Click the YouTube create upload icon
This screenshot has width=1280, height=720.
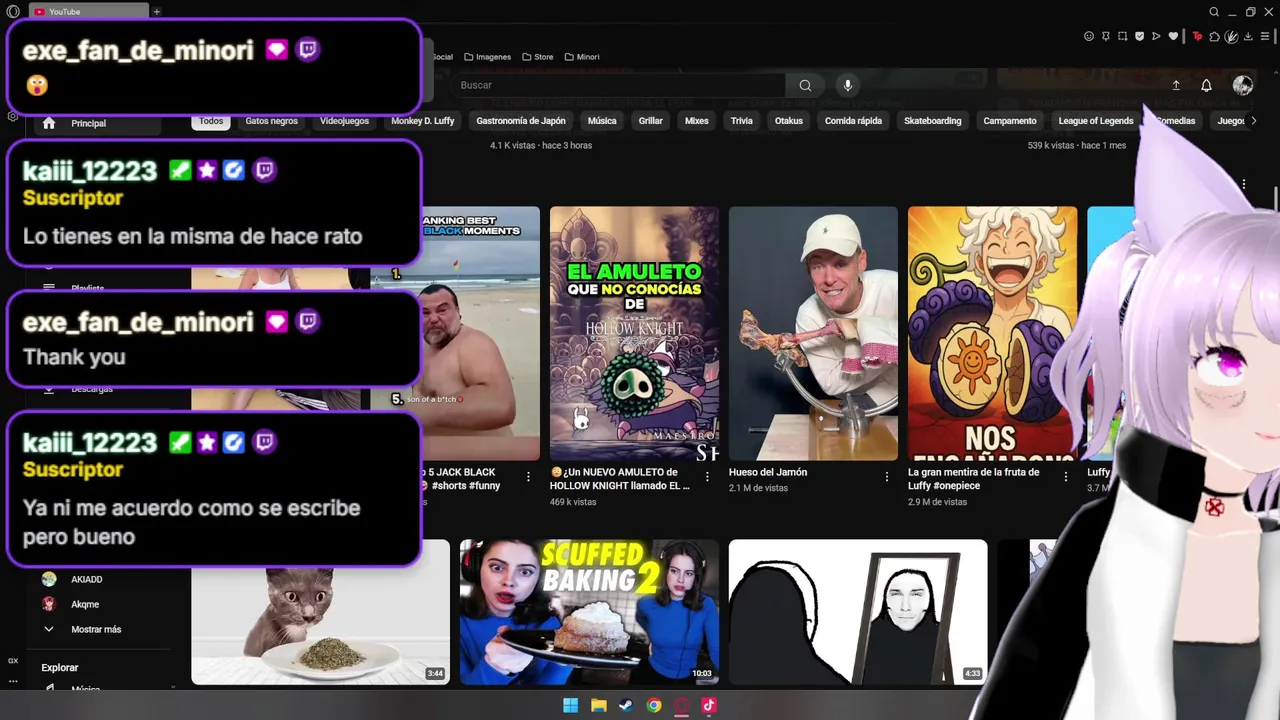click(x=1176, y=86)
